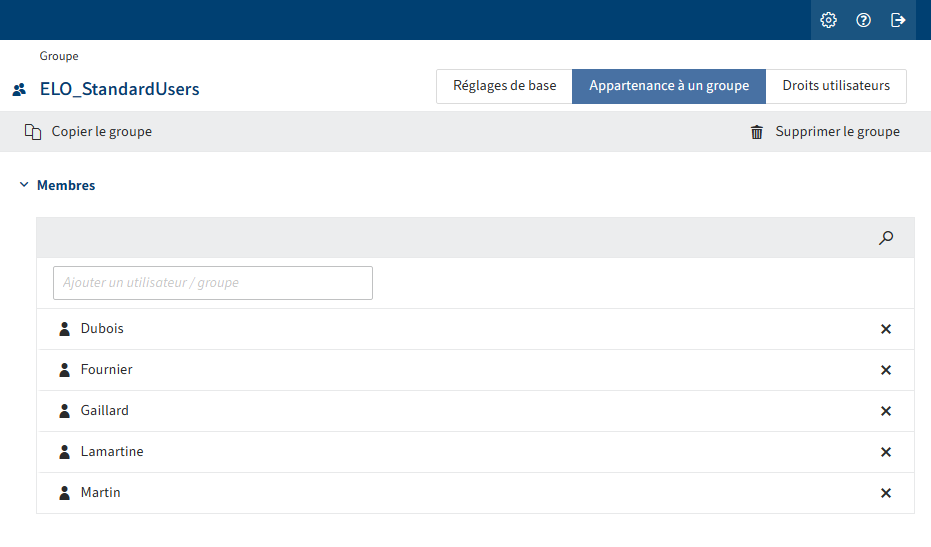Click the user icon next to Lamartine
Screen dimensions: 931x547
coord(65,452)
